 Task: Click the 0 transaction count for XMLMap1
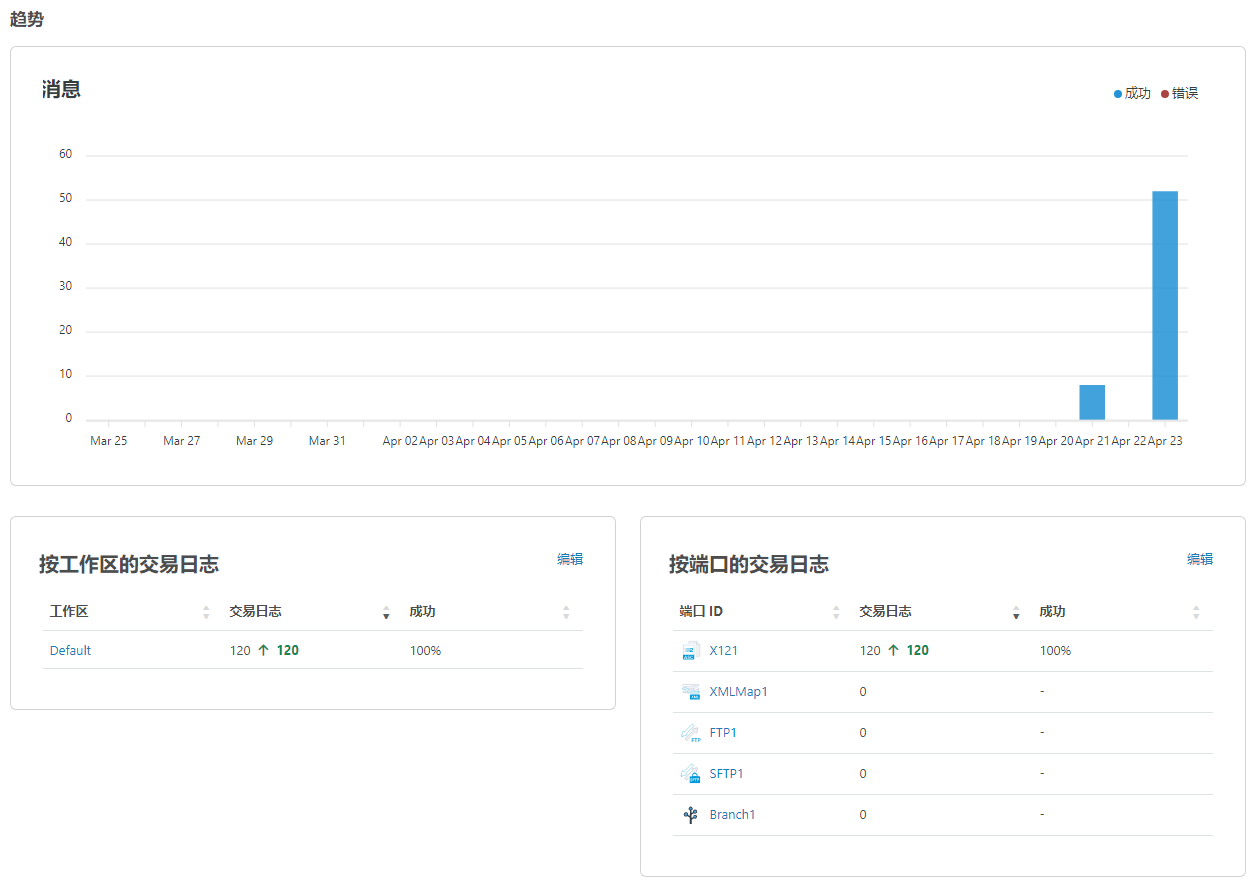tap(863, 692)
